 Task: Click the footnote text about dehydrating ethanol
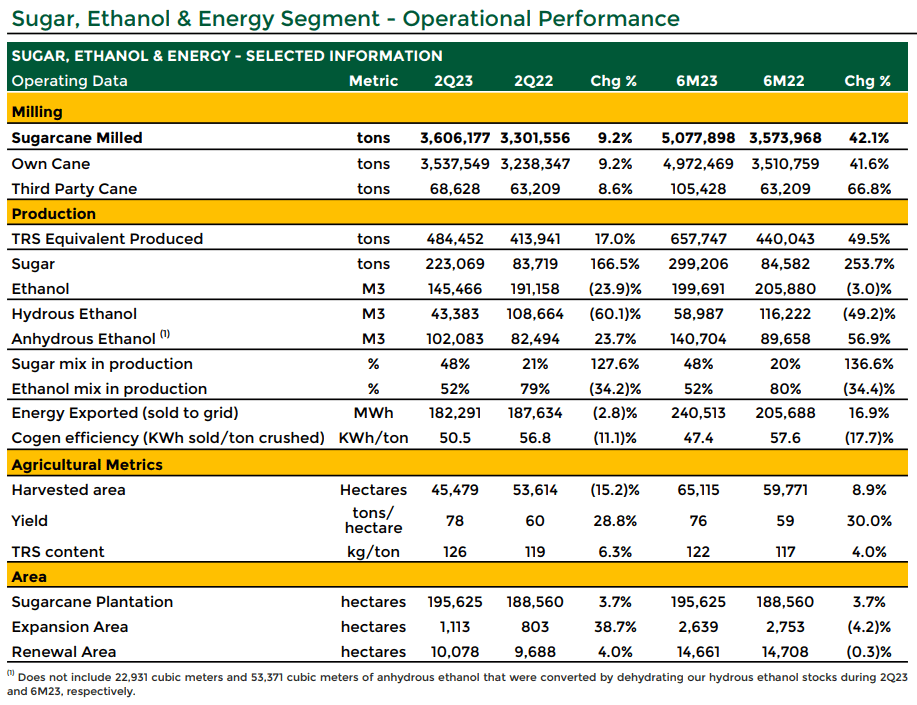457,684
